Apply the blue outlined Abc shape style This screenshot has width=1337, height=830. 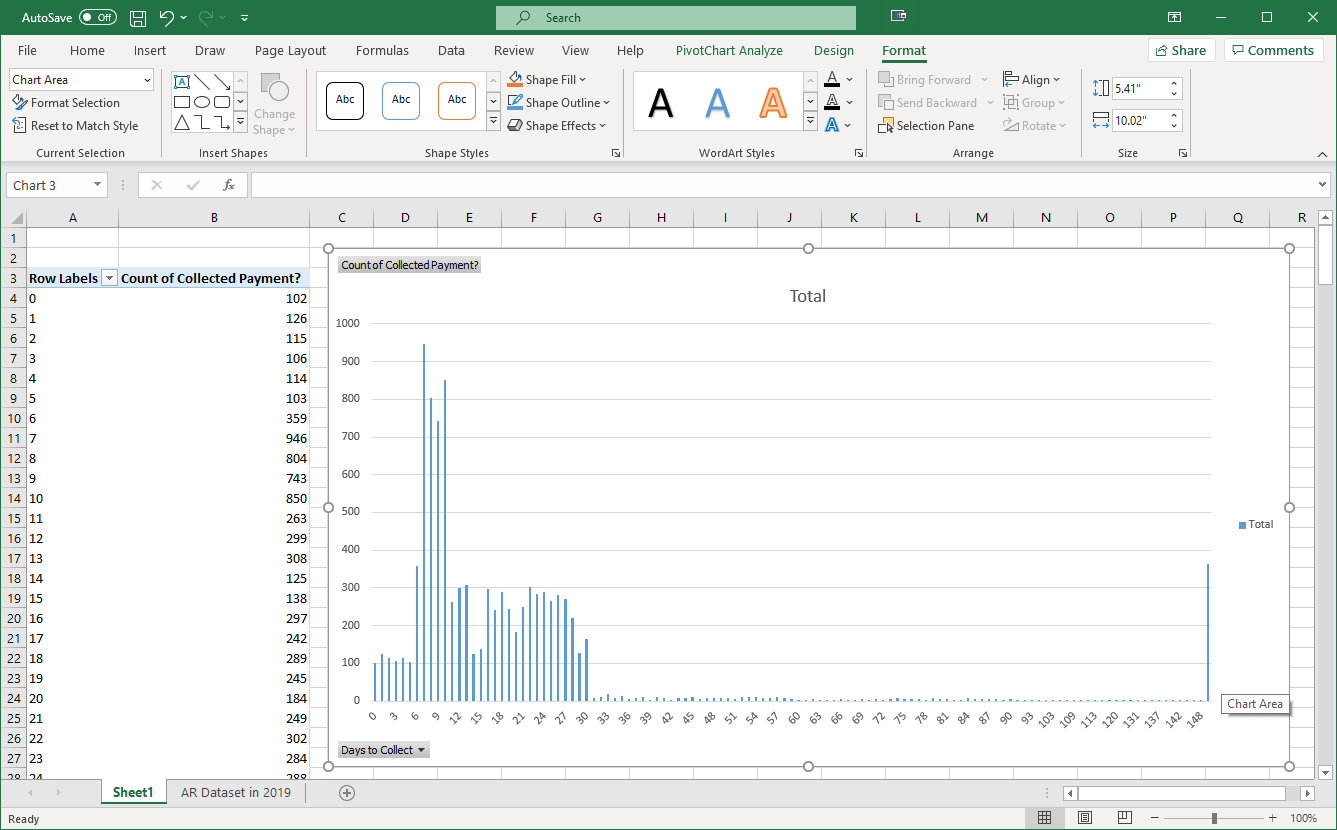coord(401,100)
